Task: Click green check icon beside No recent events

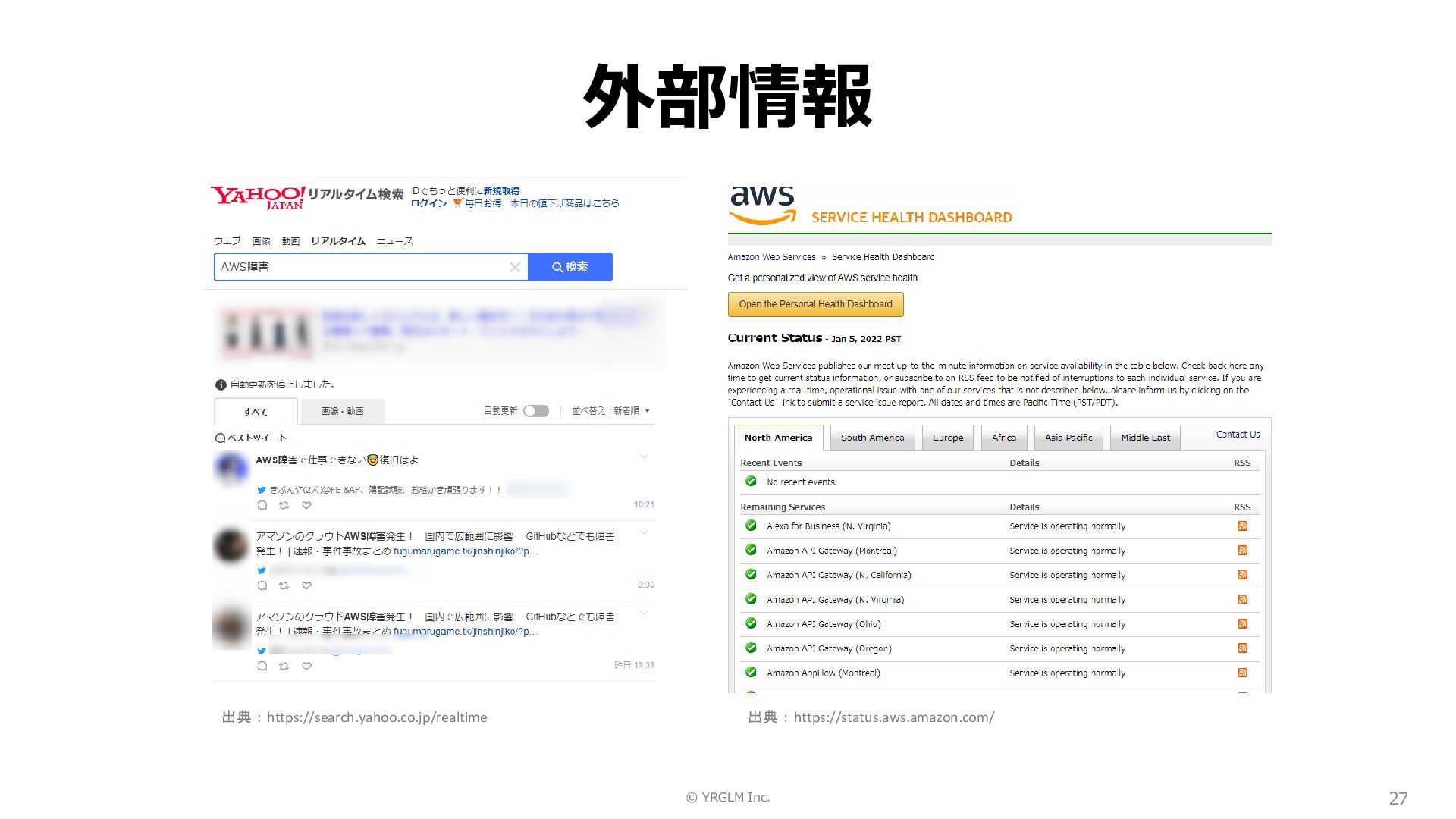Action: click(751, 481)
